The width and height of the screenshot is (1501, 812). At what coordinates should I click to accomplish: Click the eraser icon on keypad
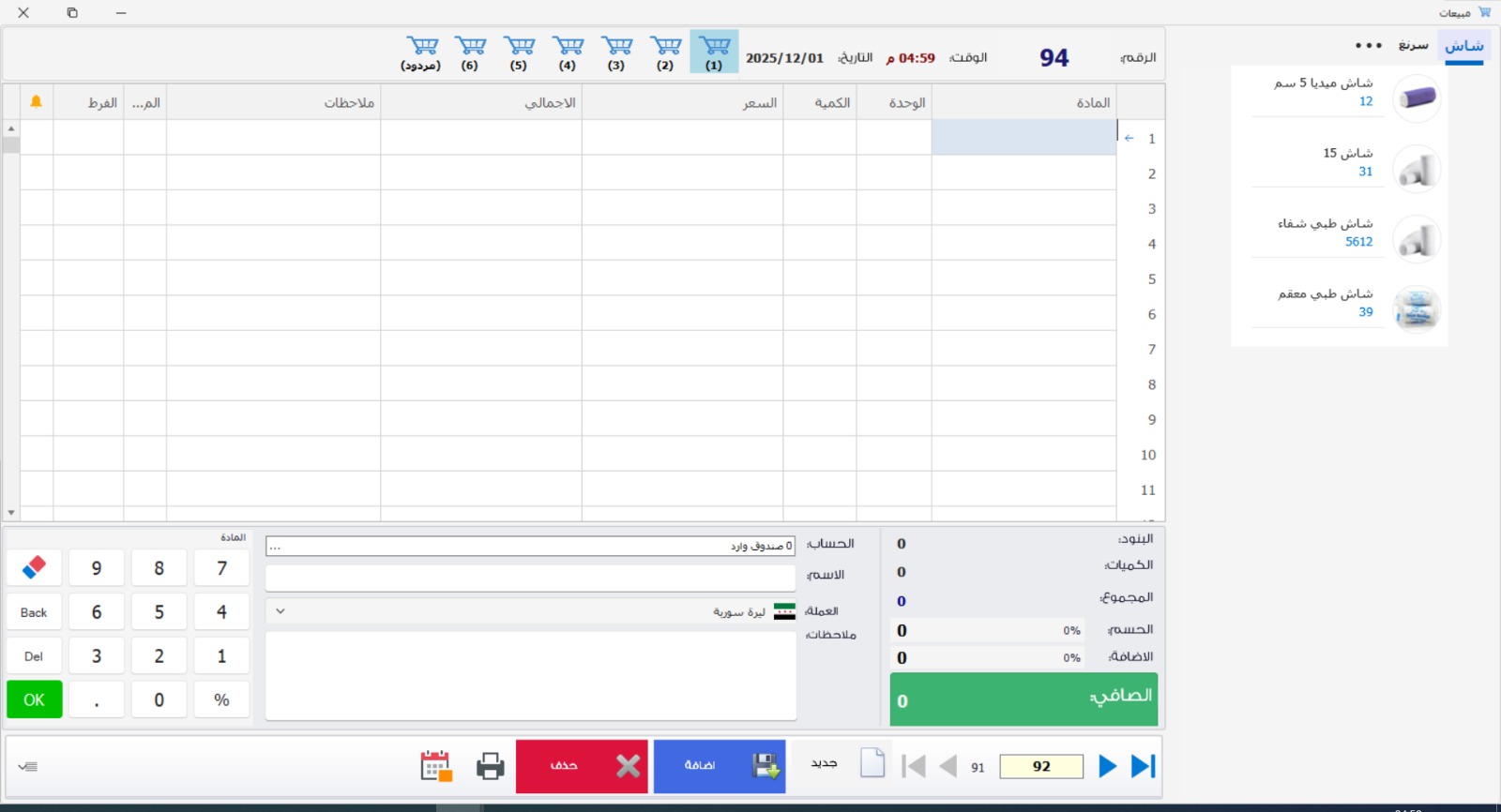point(35,567)
